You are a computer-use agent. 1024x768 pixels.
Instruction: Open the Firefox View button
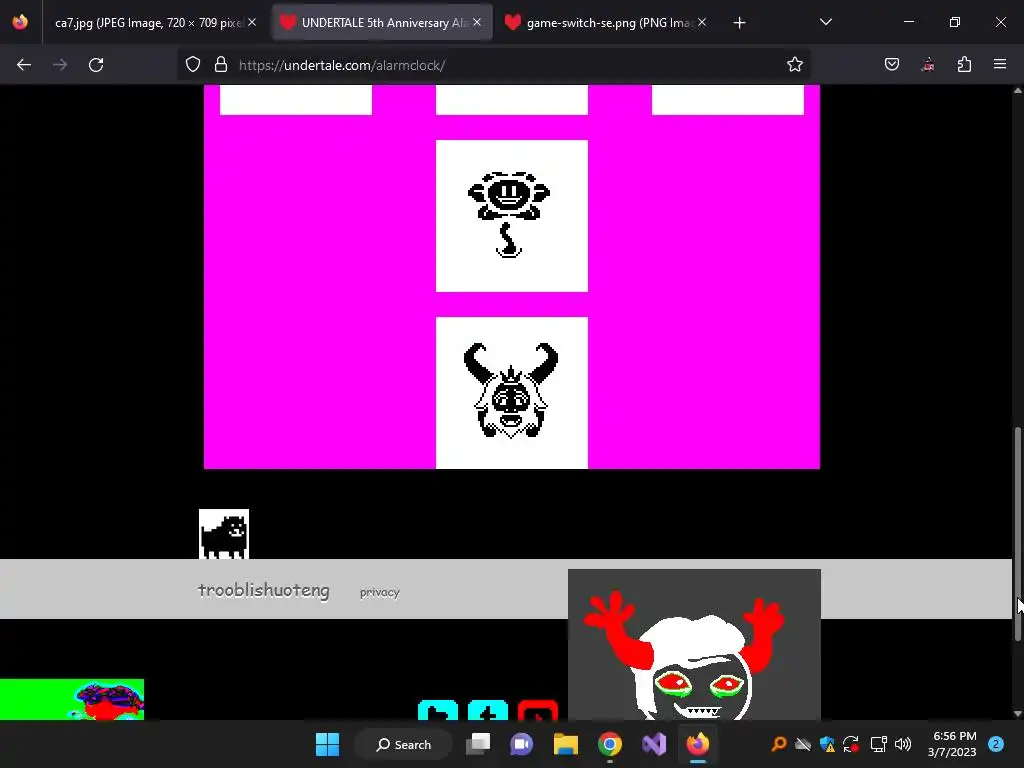click(x=20, y=22)
